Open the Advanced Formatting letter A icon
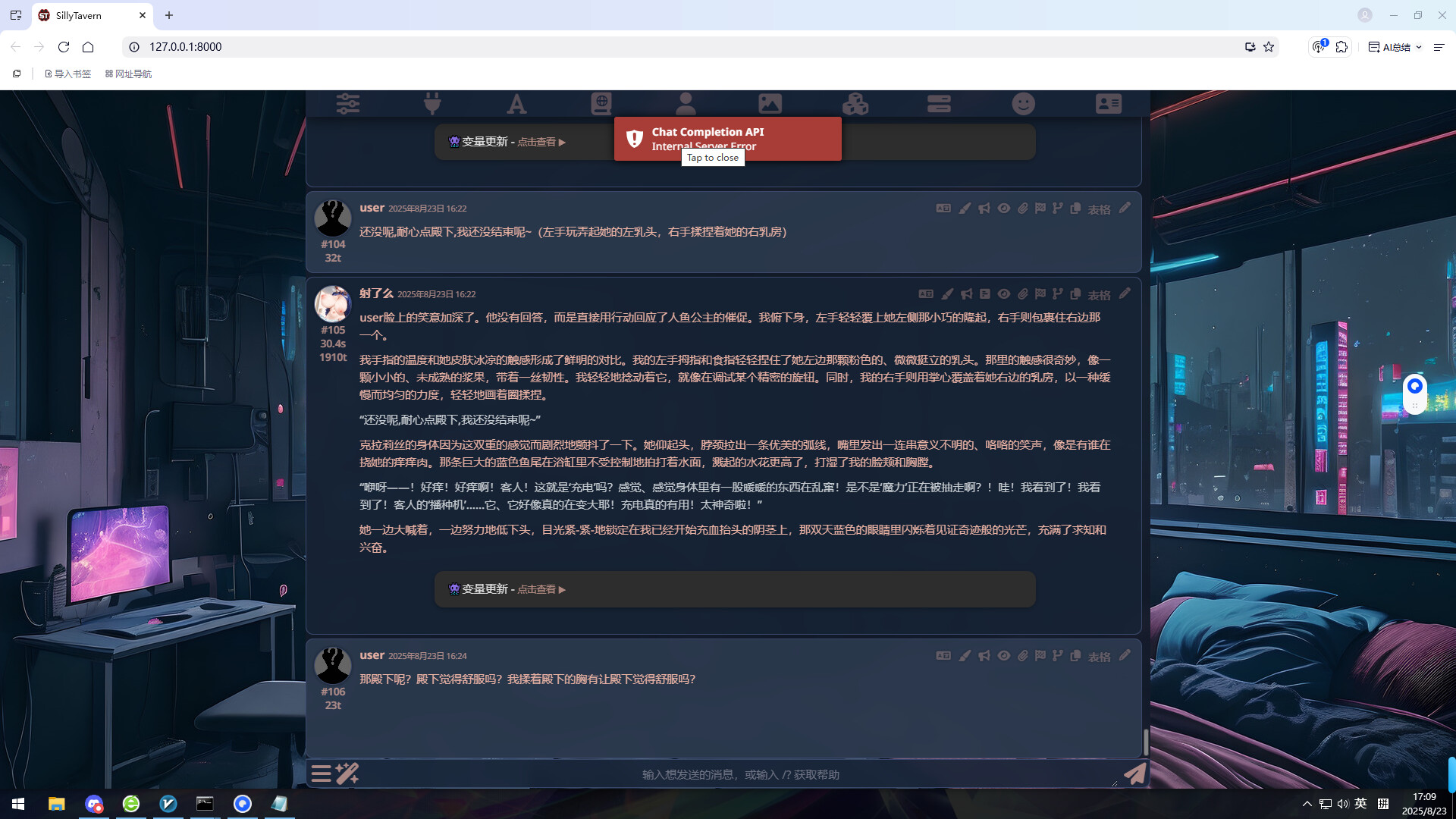 point(516,104)
